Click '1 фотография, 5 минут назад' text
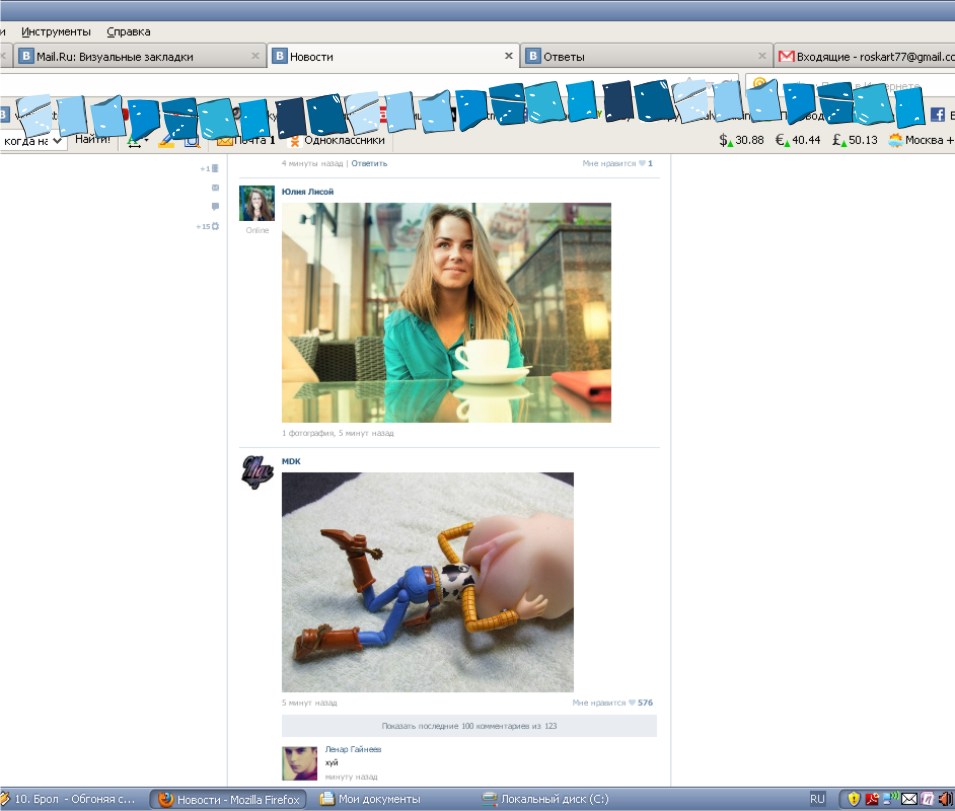This screenshot has height=811, width=955. (337, 433)
